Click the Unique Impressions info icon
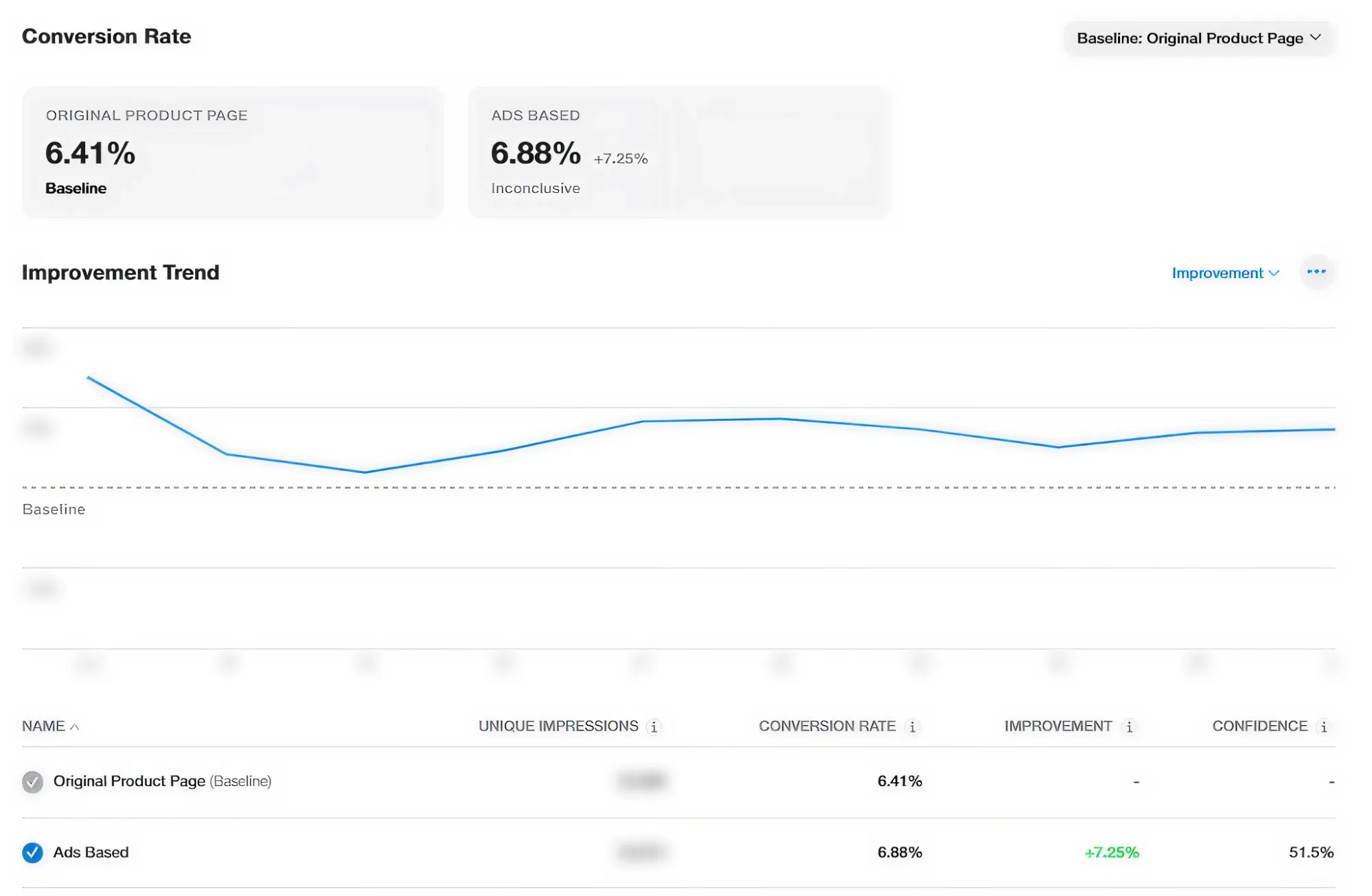Viewport: 1372px width, 896px height. tap(654, 726)
